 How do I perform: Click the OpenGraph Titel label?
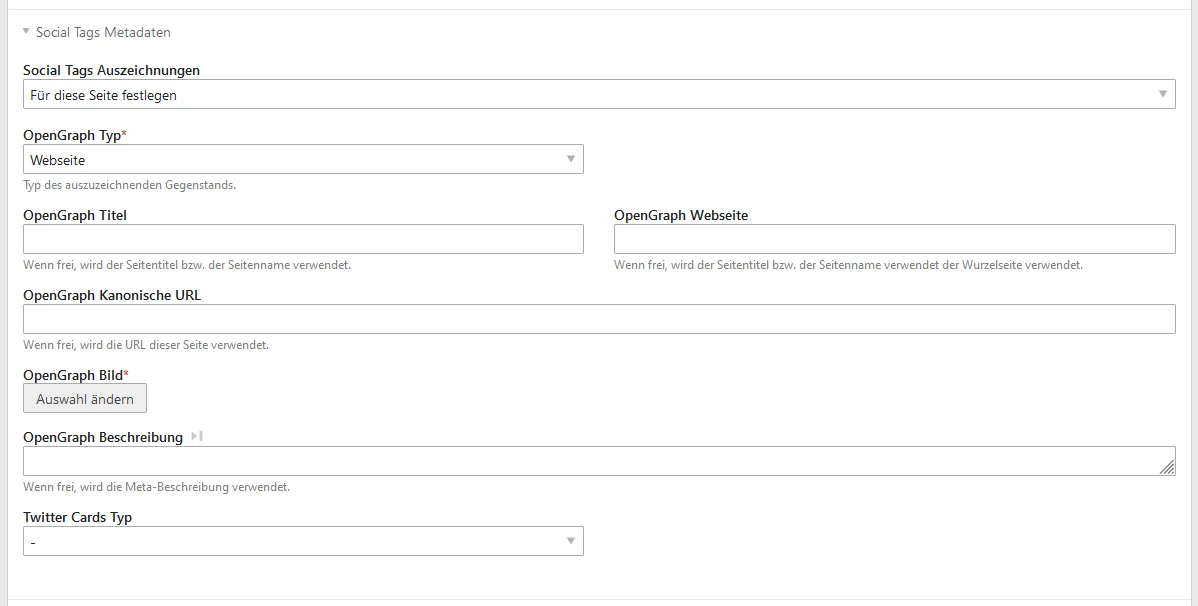coord(75,215)
